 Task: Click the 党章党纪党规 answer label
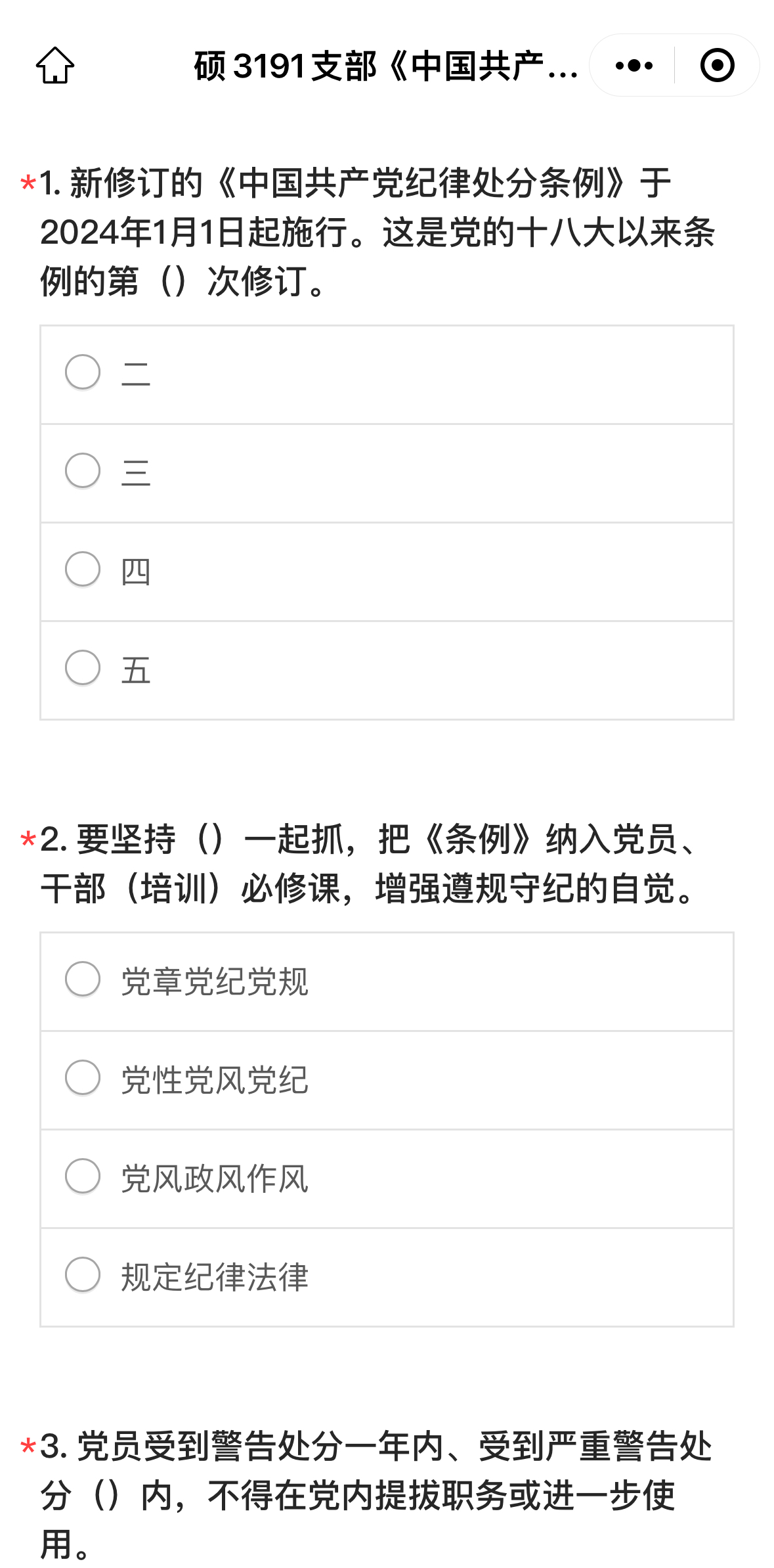pyautogui.click(x=215, y=982)
